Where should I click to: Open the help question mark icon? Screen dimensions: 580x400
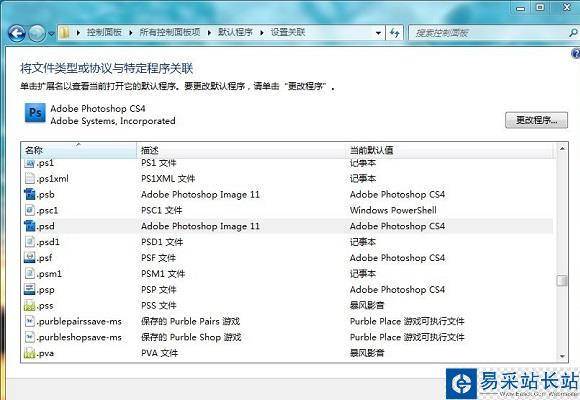[576, 54]
